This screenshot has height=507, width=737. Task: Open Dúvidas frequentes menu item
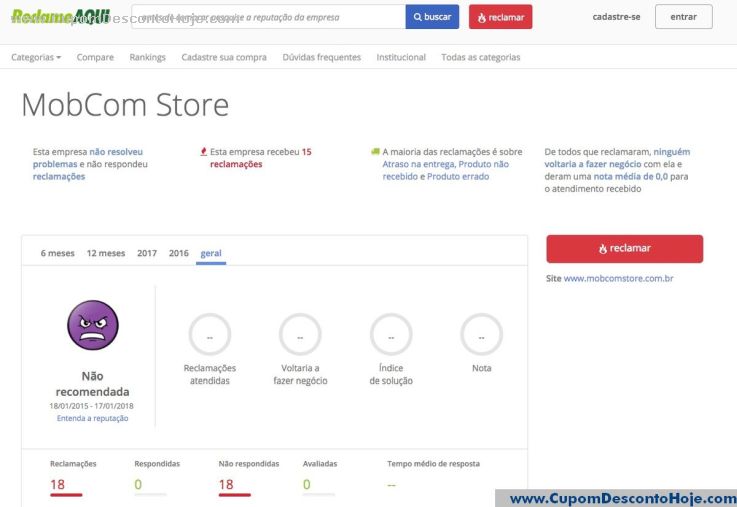[x=321, y=57]
